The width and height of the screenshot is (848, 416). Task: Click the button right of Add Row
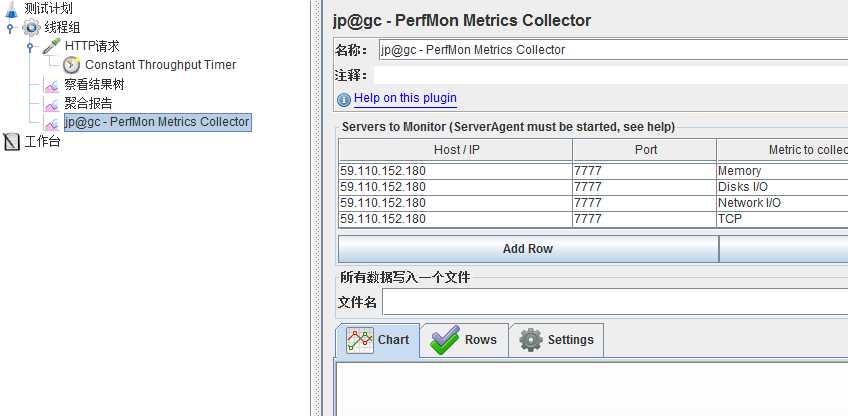pos(783,249)
